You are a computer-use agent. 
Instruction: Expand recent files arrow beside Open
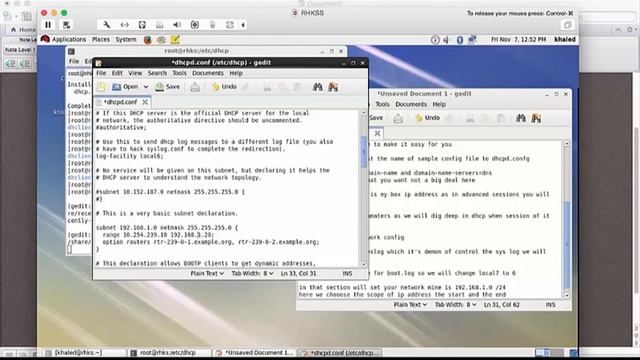(x=146, y=87)
